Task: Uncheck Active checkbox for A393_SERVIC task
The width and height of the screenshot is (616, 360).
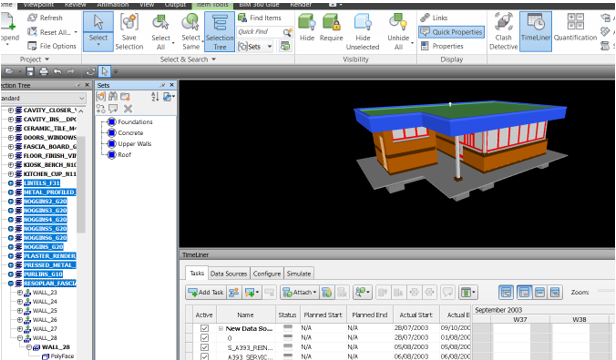Action: (x=204, y=356)
